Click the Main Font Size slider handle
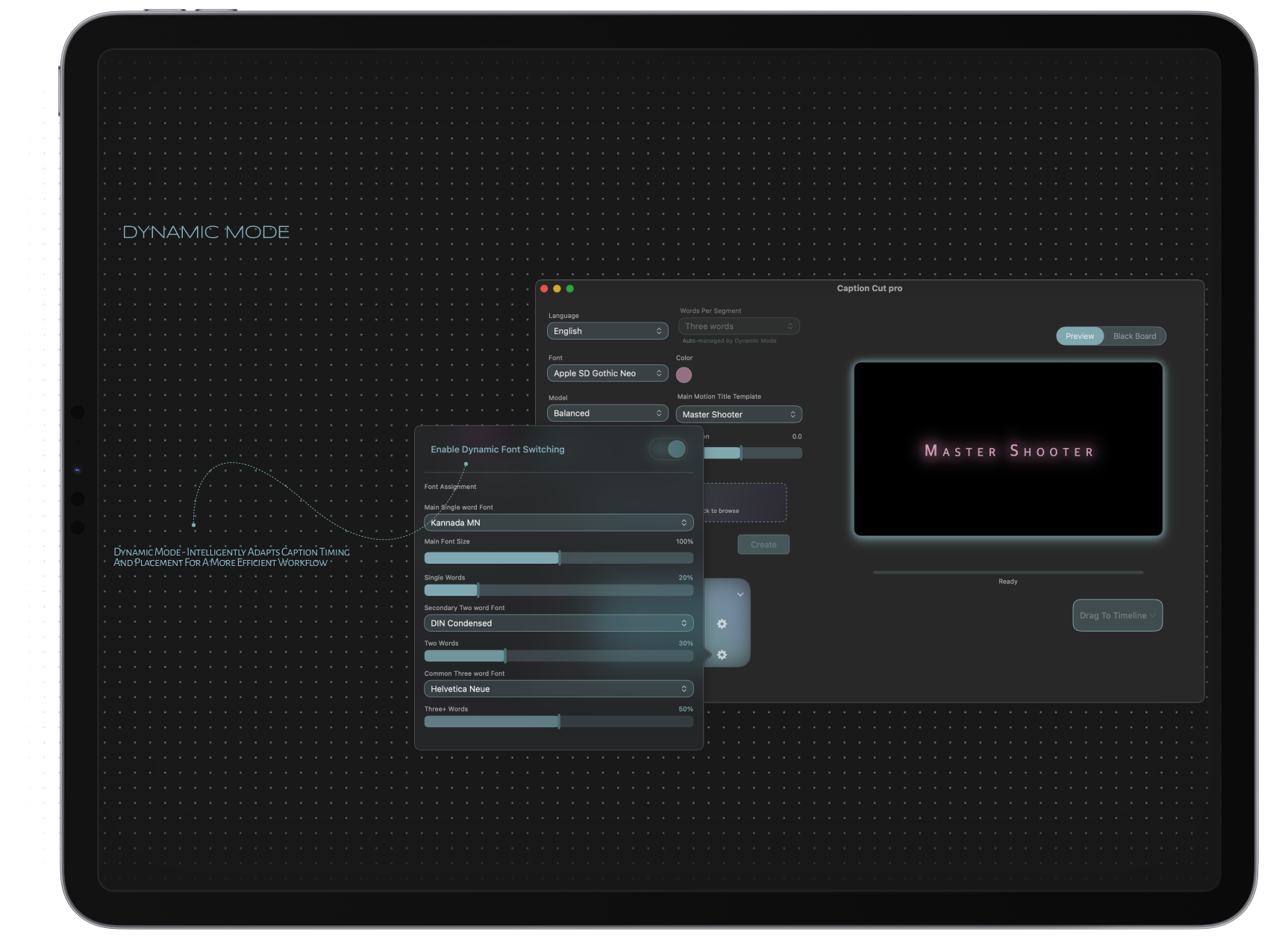The image size is (1288, 940). pos(560,558)
